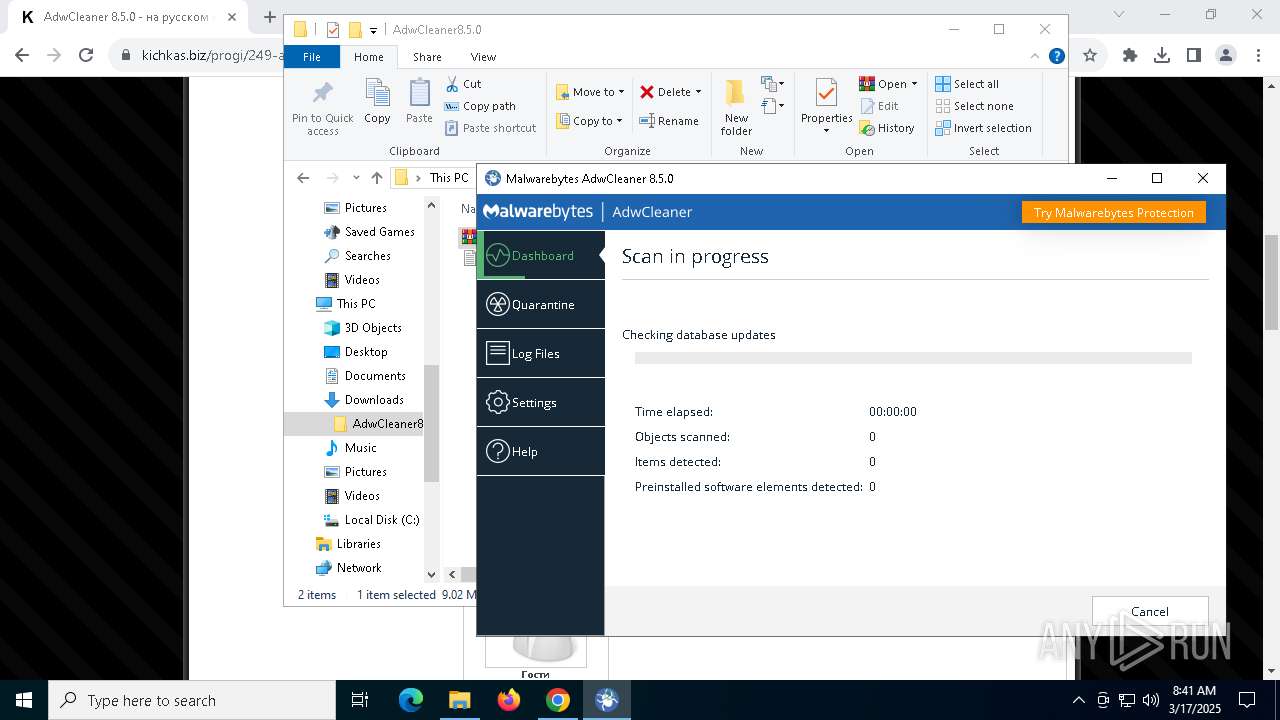Select Music in the navigation tree
The height and width of the screenshot is (720, 1280).
(x=350, y=447)
